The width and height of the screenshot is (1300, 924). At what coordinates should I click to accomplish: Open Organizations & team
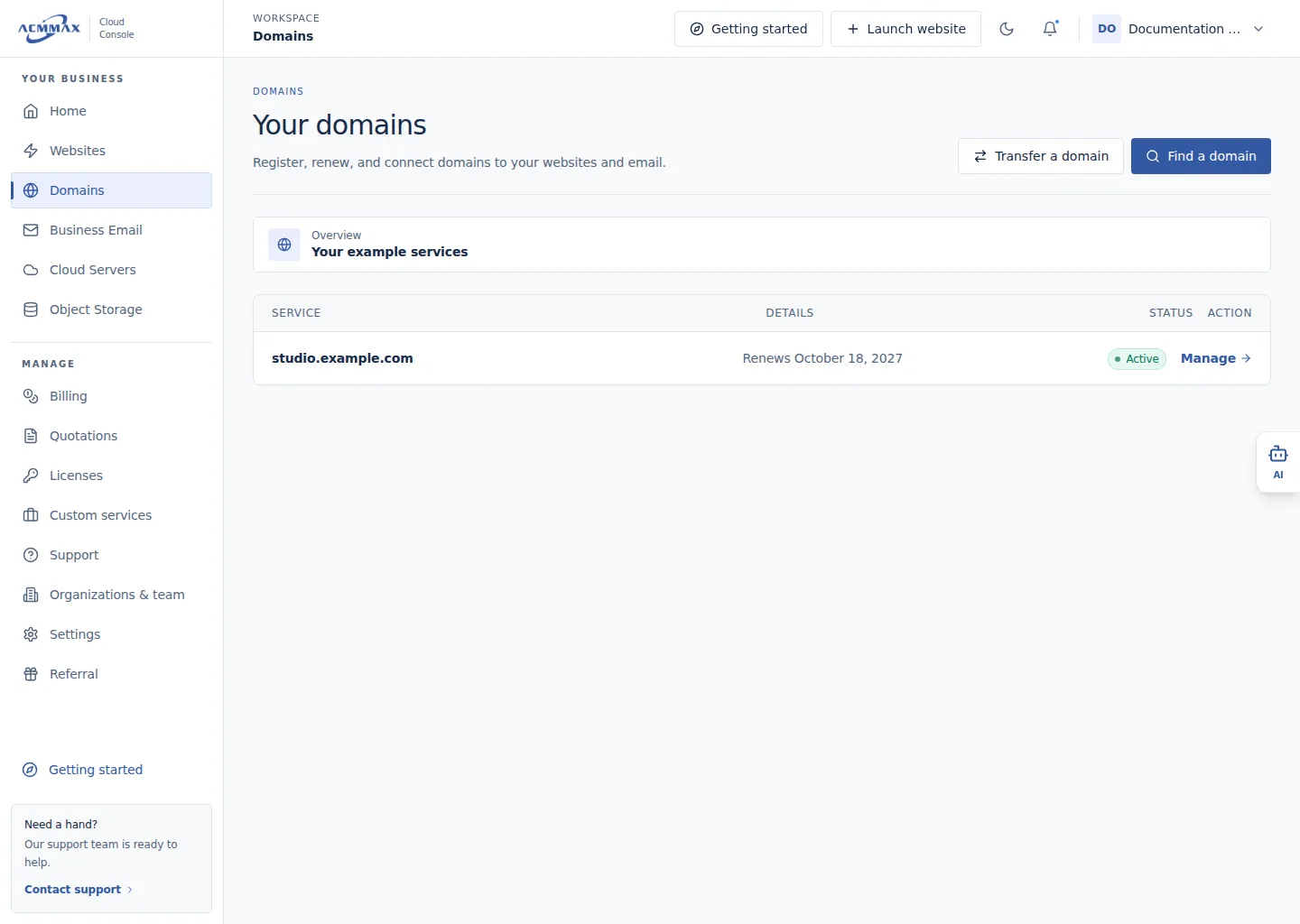pos(111,595)
